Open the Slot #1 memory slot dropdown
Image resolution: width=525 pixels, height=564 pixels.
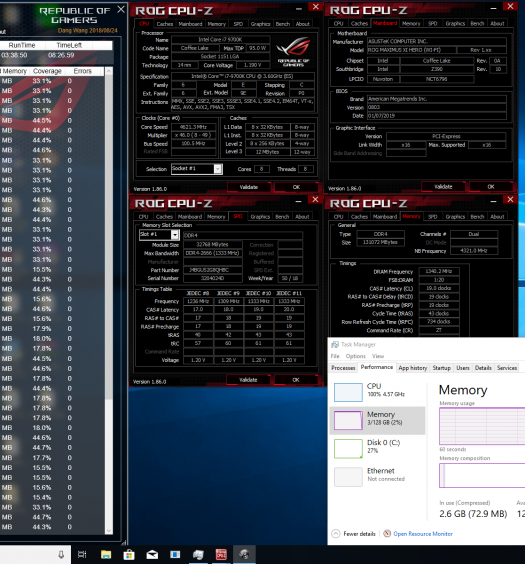(175, 235)
